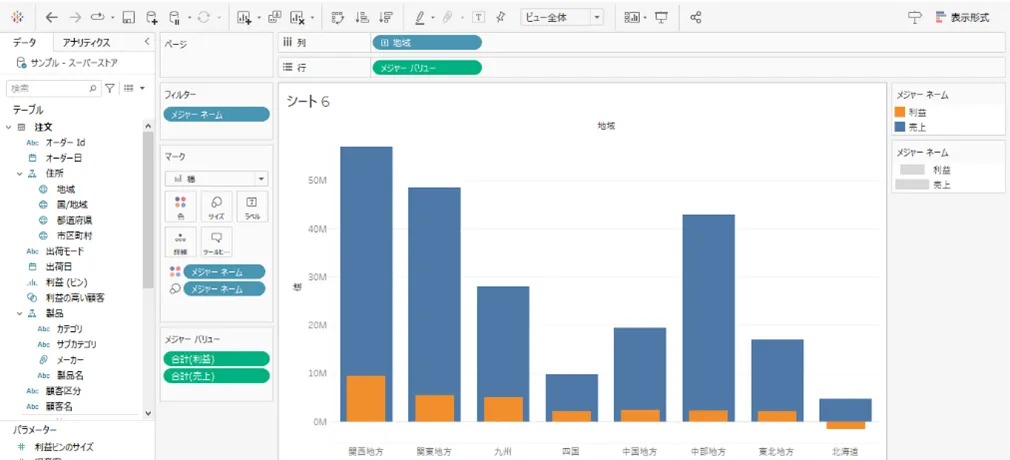Select the オーダー日 field
The image size is (1010, 460).
point(63,158)
